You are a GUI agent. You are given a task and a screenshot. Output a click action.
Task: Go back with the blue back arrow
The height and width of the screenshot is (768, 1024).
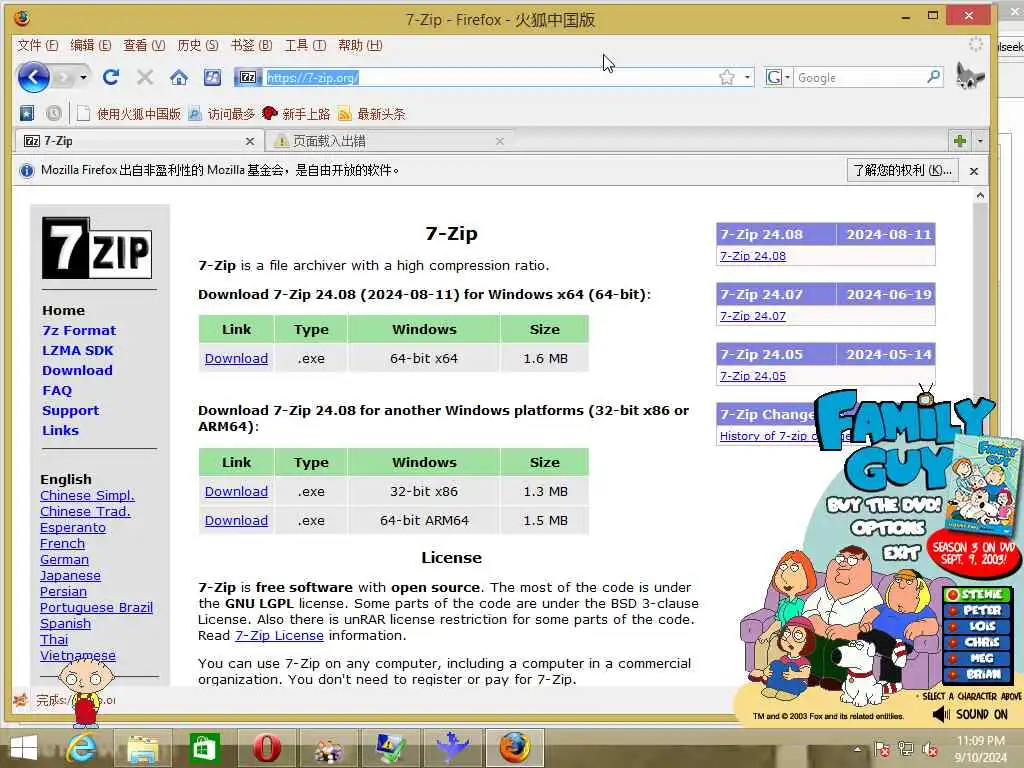33,78
